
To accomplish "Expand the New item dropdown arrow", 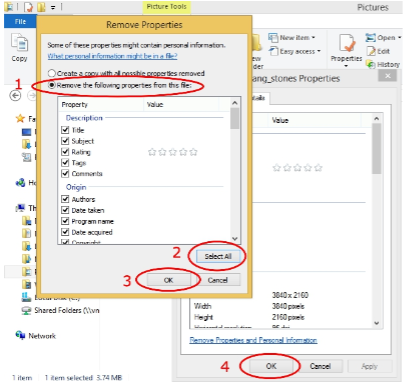I will coord(313,38).
